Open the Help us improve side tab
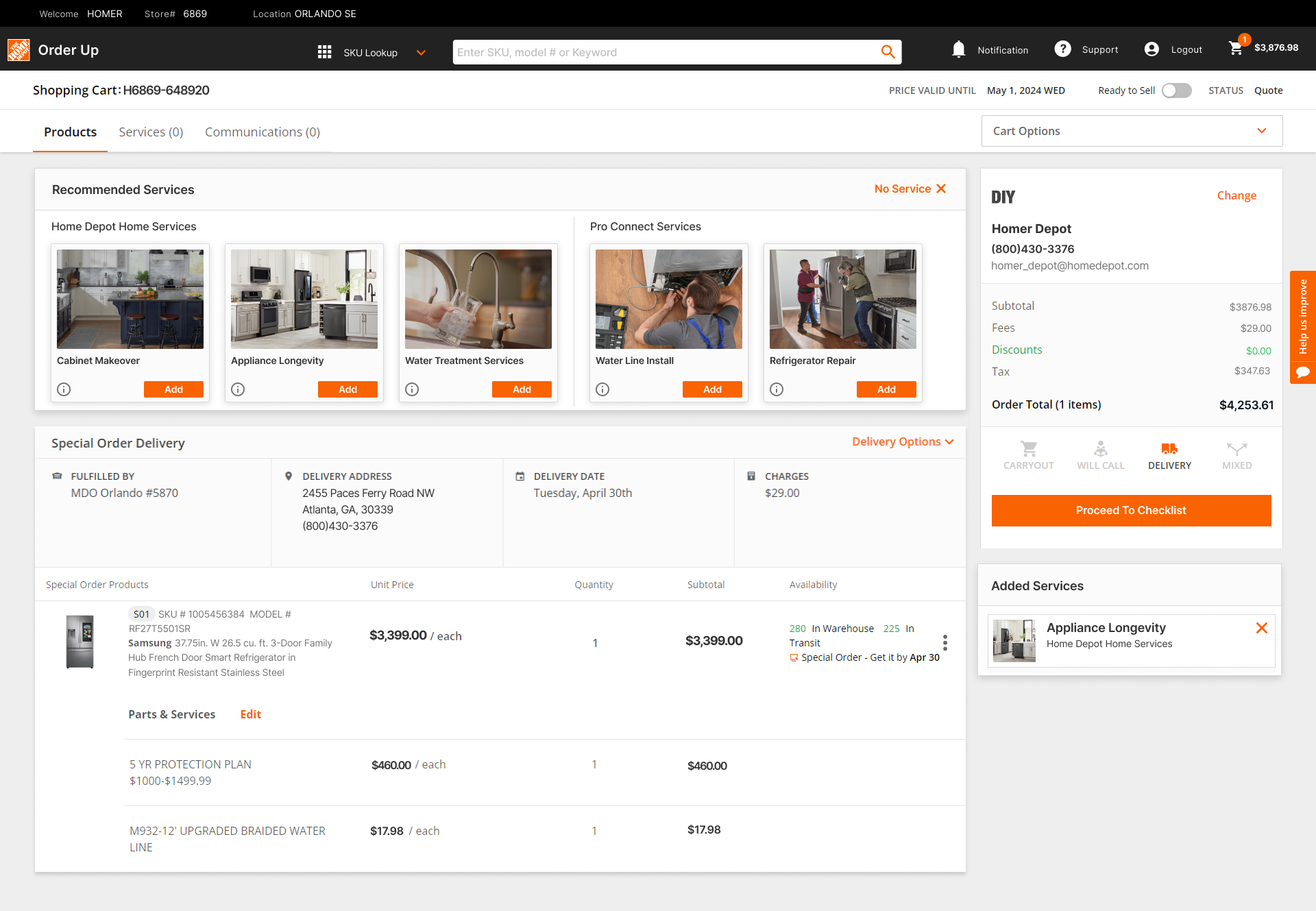This screenshot has width=1316, height=911. [x=1303, y=317]
